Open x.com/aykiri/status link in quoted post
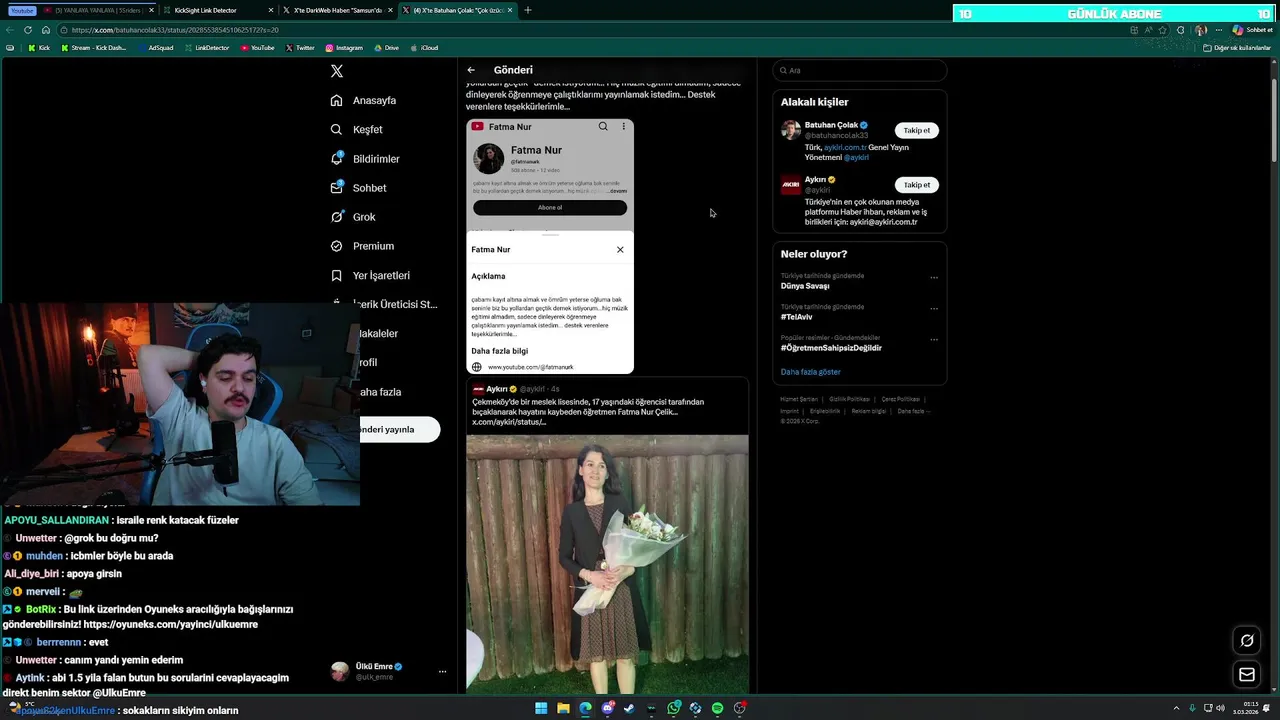1280x720 pixels. click(509, 422)
